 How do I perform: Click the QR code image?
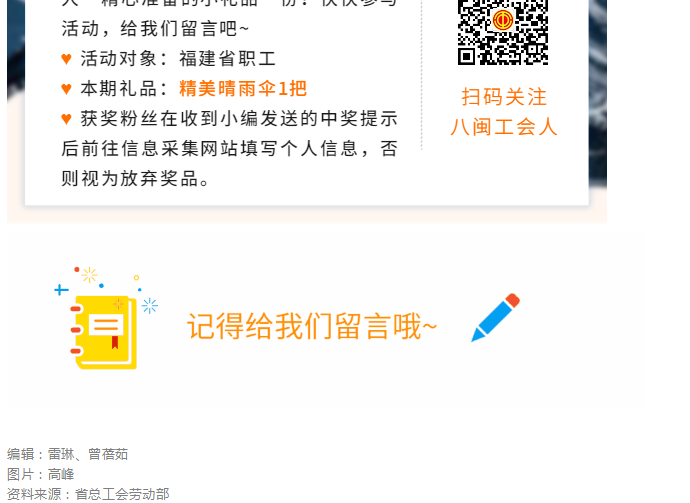tap(503, 32)
